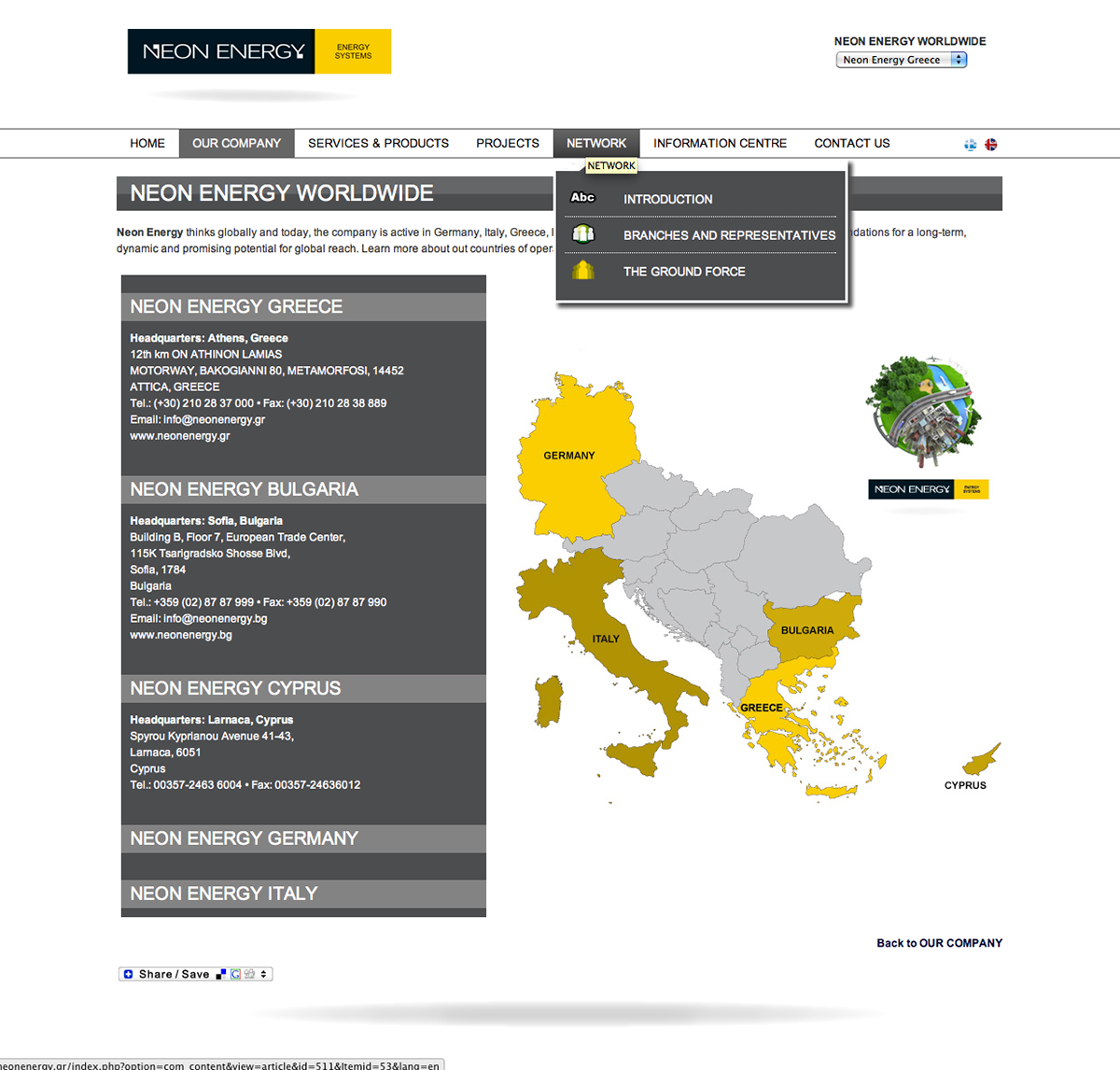Open the Neon Energy Greece country dropdown

(902, 60)
